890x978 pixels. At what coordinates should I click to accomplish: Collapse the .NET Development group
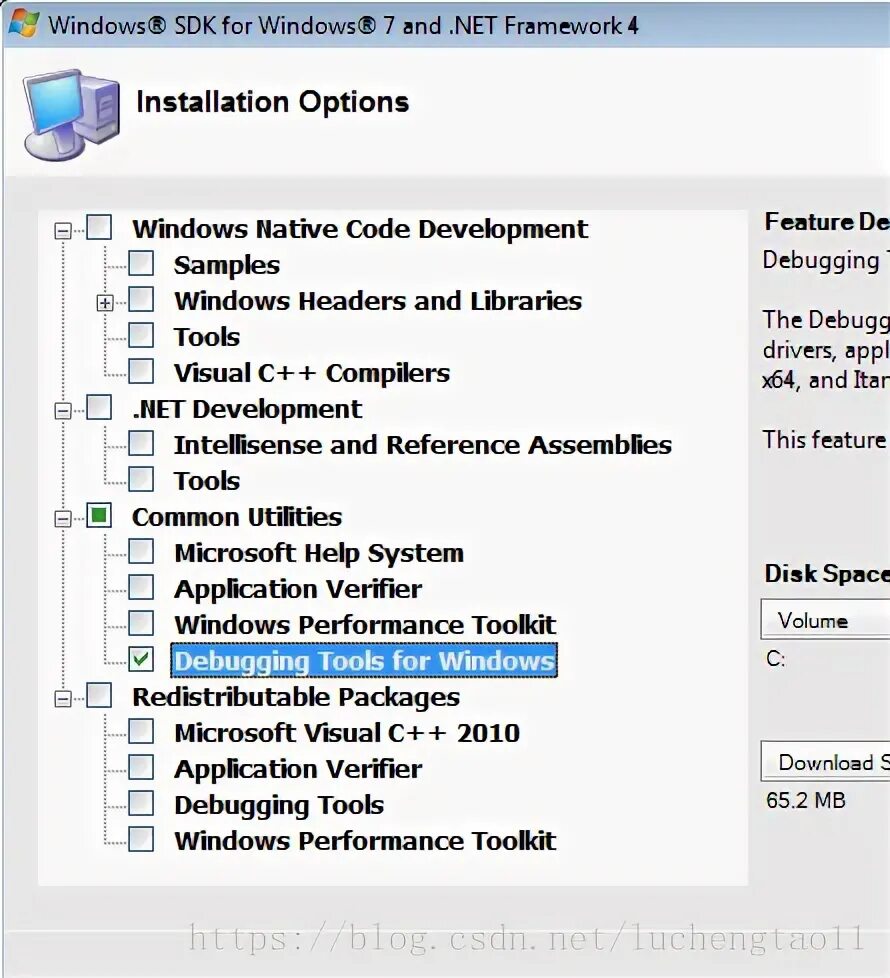pos(64,410)
